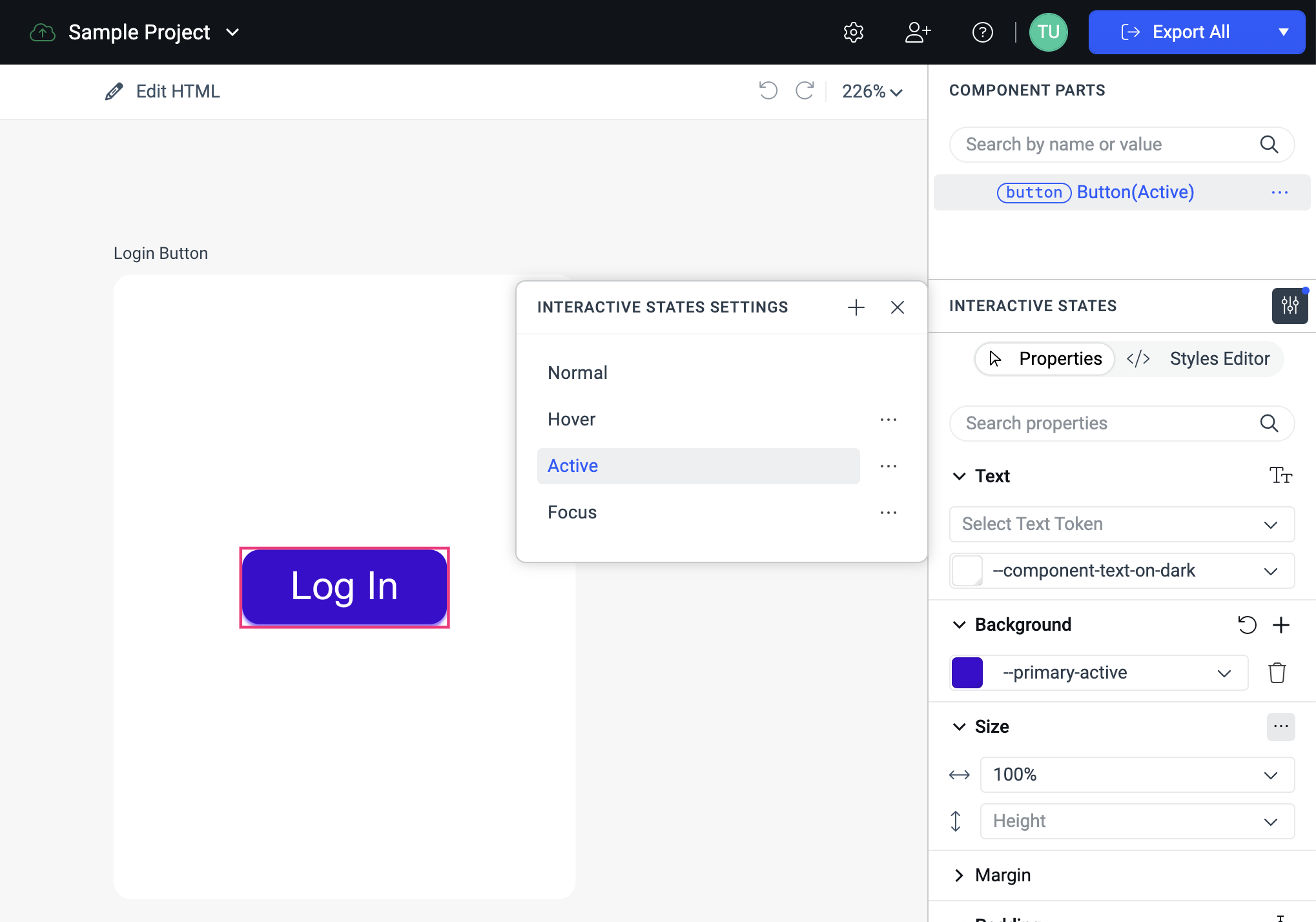Add new interactive state with plus icon
1316x922 pixels.
click(856, 307)
